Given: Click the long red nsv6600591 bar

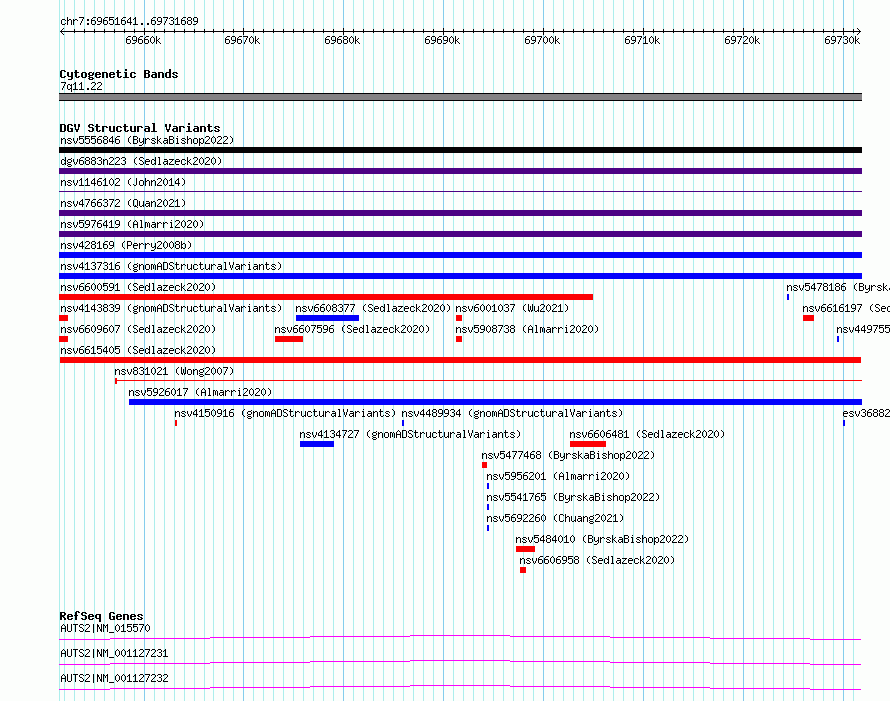Looking at the screenshot, I should [326, 297].
